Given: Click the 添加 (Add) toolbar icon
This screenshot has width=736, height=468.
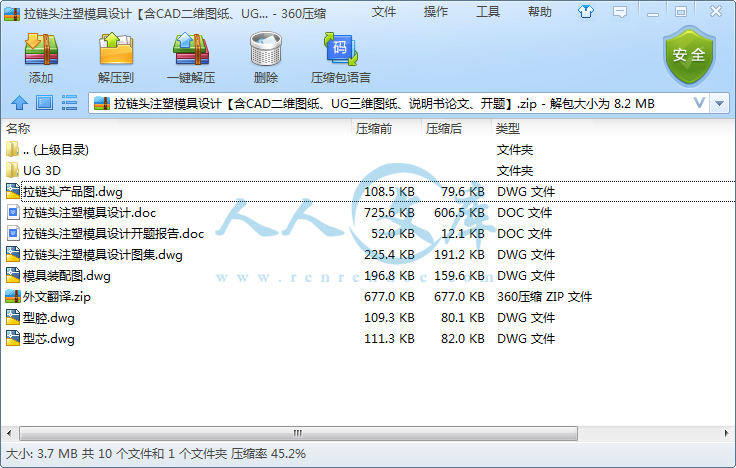Looking at the screenshot, I should 41,49.
